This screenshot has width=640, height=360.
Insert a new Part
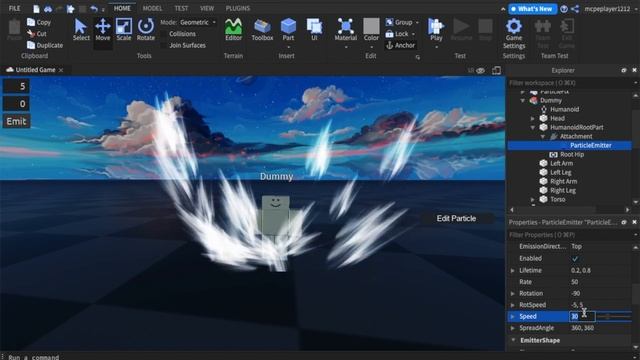[x=288, y=29]
